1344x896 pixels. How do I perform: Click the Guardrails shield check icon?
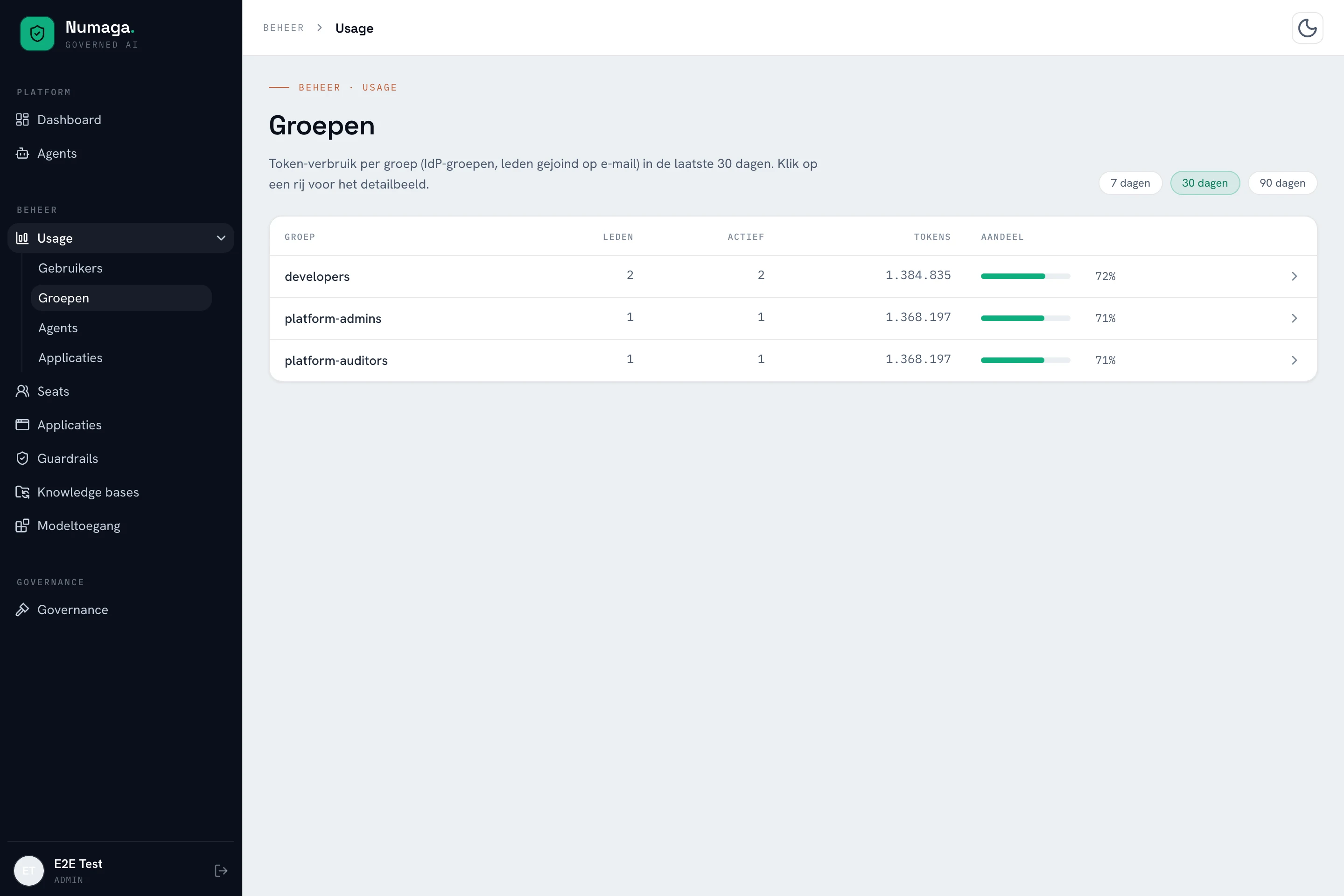[22, 458]
